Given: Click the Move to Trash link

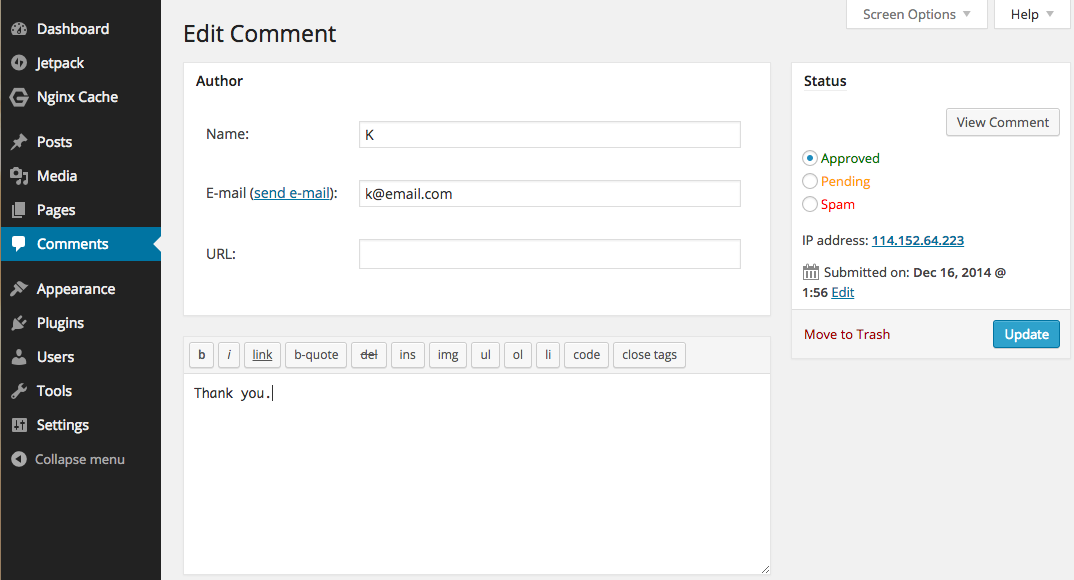Looking at the screenshot, I should [x=846, y=334].
